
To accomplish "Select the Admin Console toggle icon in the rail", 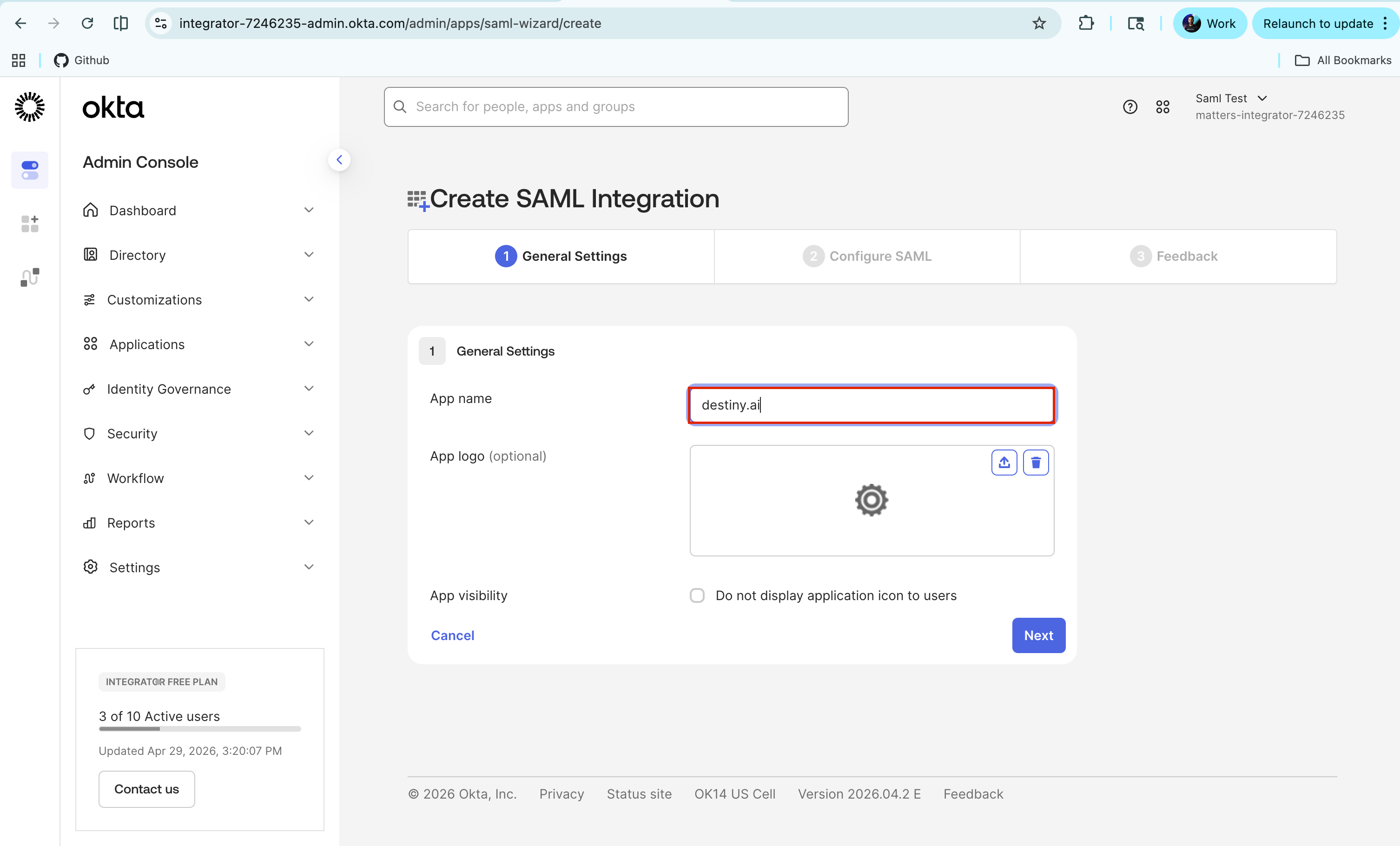I will [x=30, y=170].
